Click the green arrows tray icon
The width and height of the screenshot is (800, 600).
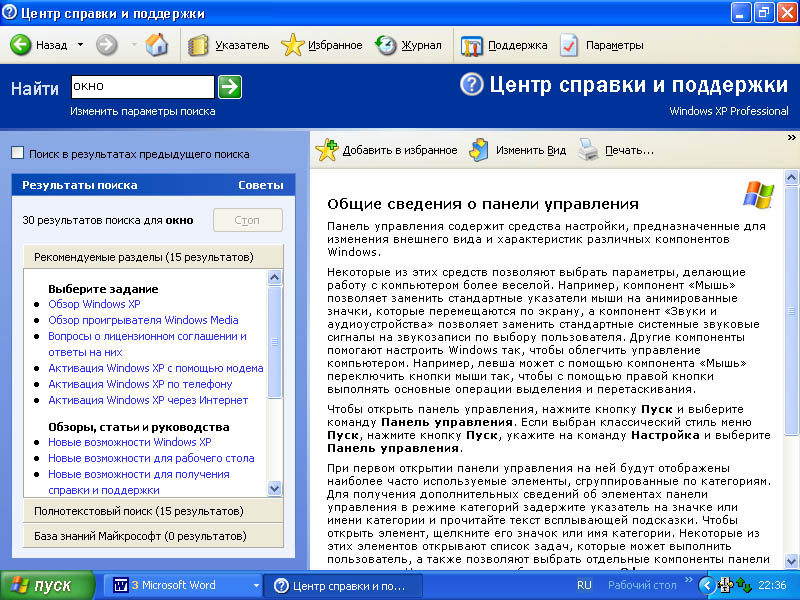point(744,585)
